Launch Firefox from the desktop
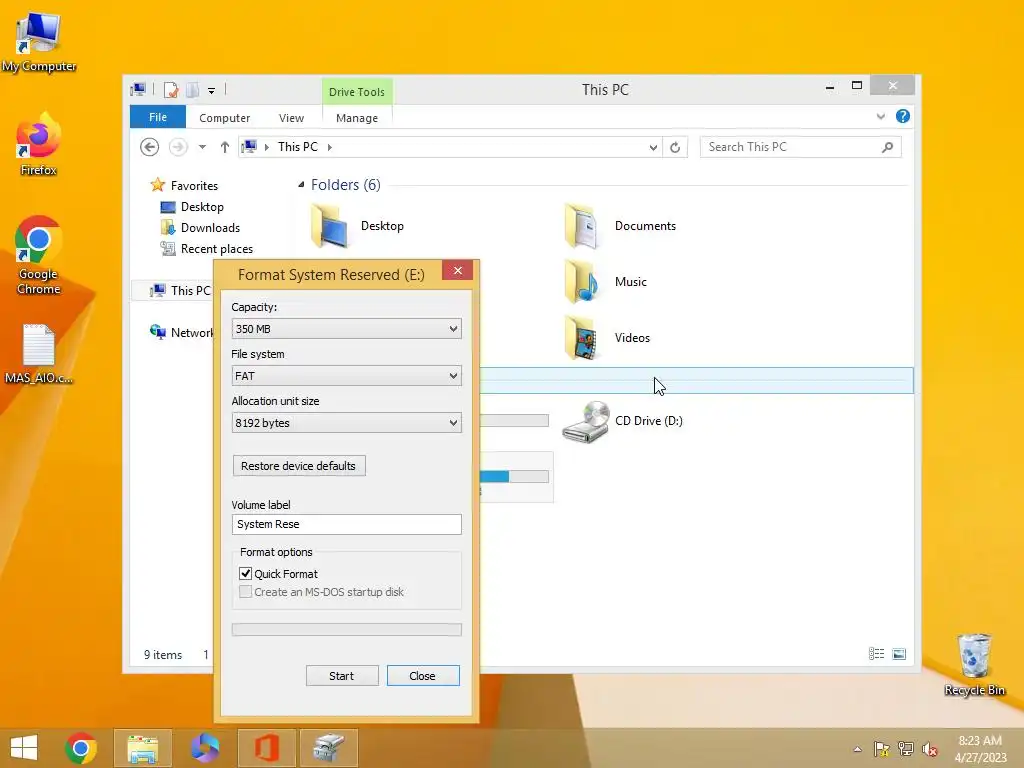 [38, 144]
